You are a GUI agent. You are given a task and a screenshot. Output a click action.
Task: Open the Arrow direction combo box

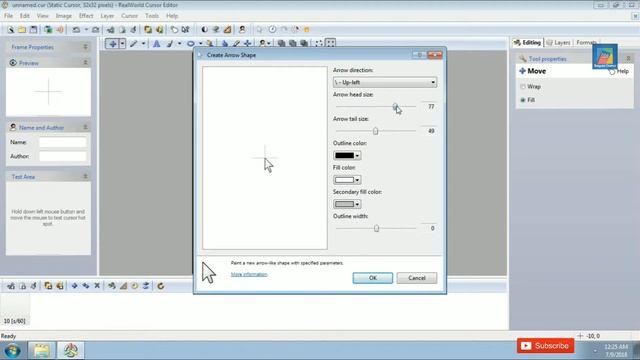(x=385, y=82)
